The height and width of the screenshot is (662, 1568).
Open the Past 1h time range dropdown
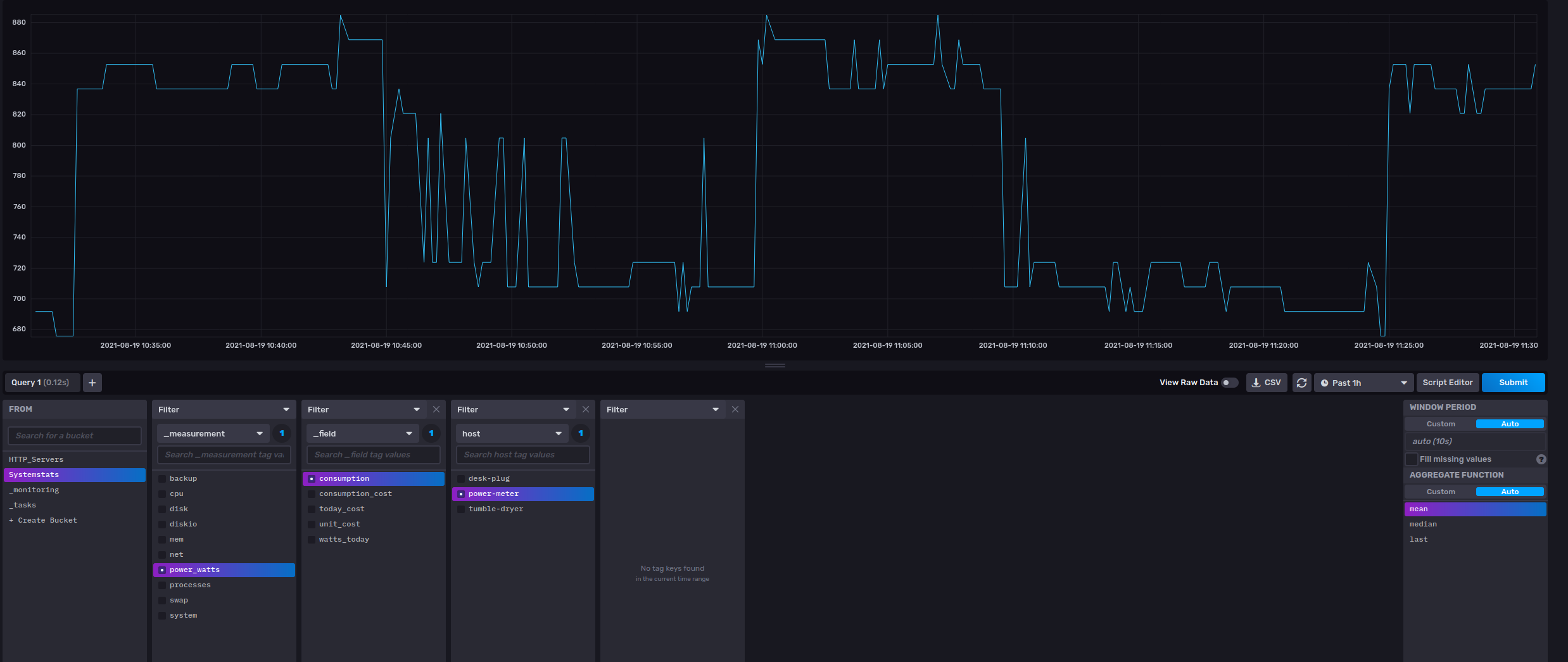click(1363, 383)
